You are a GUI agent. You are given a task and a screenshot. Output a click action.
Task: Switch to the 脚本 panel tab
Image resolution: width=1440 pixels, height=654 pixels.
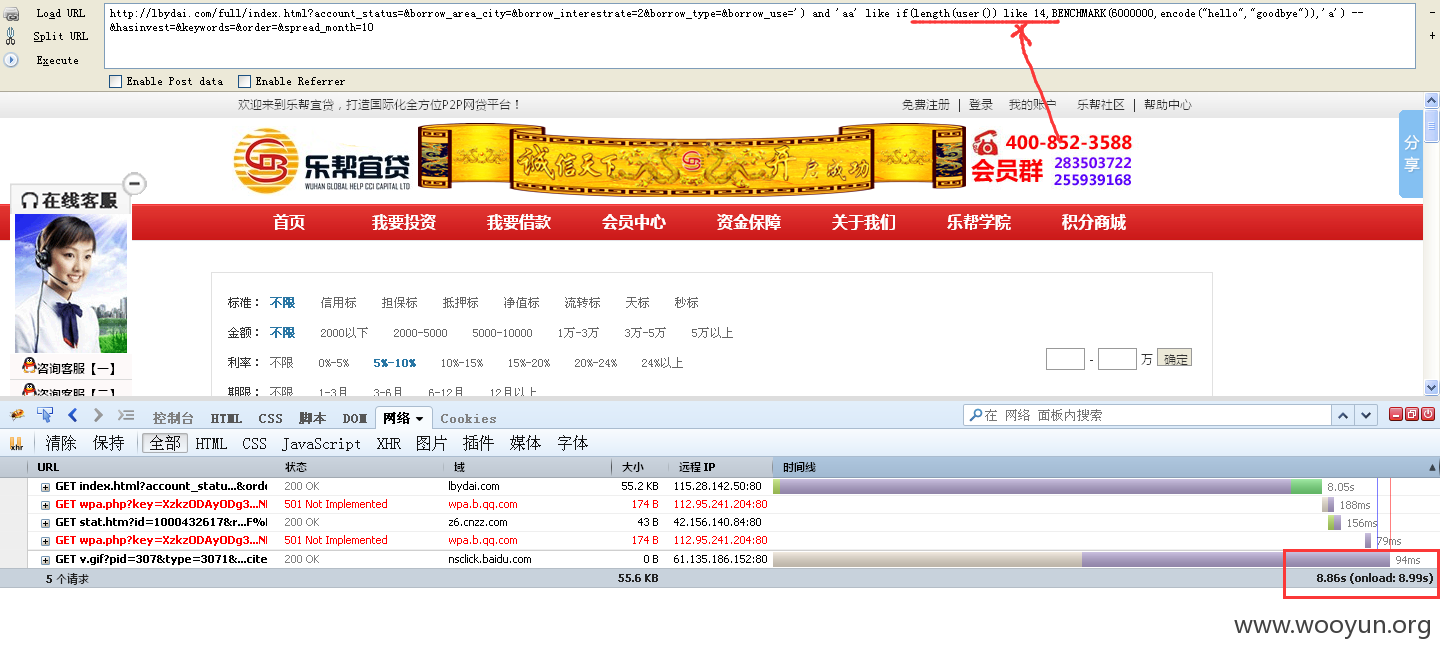point(312,418)
